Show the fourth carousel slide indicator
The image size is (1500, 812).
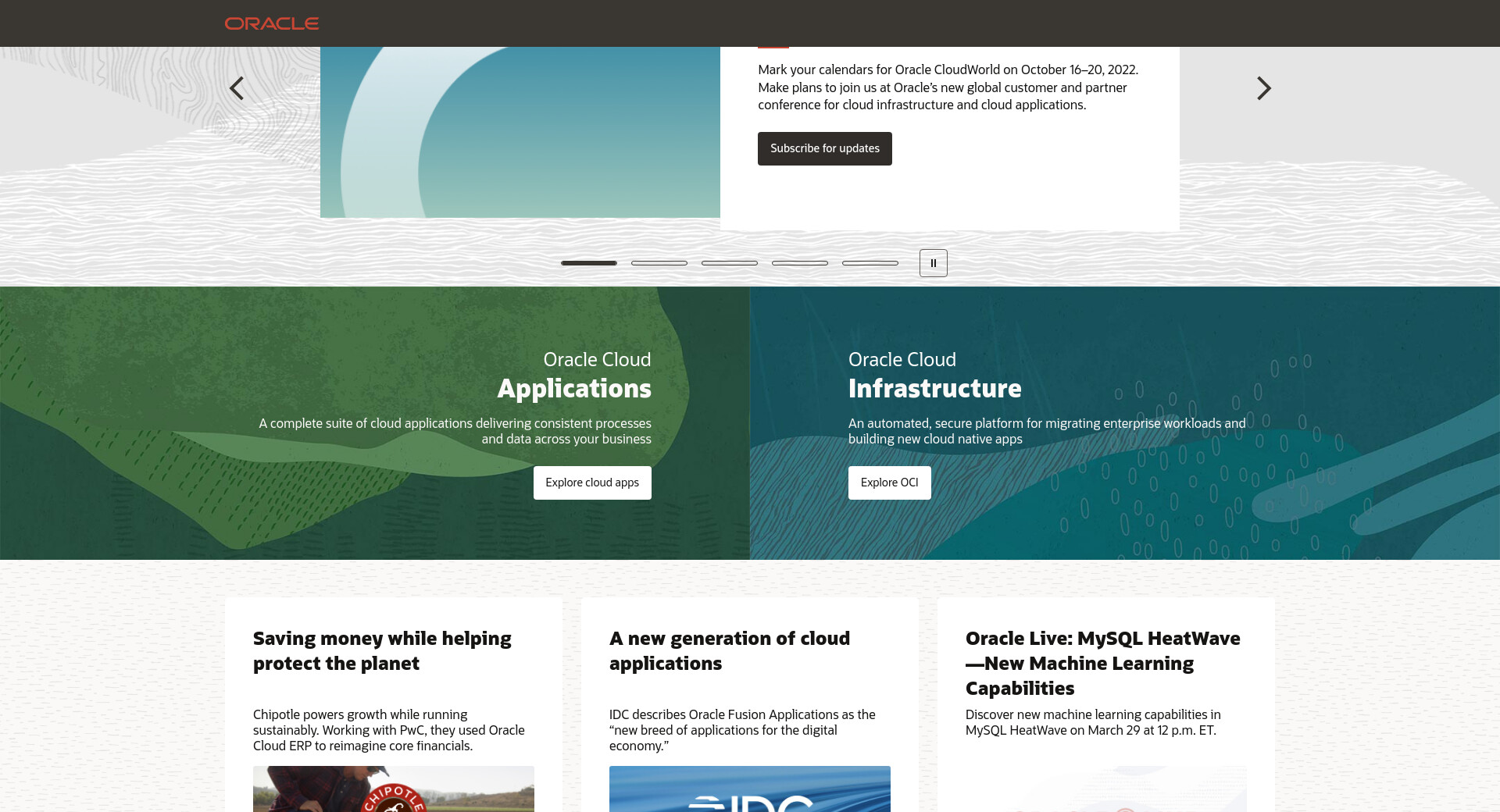(x=800, y=263)
